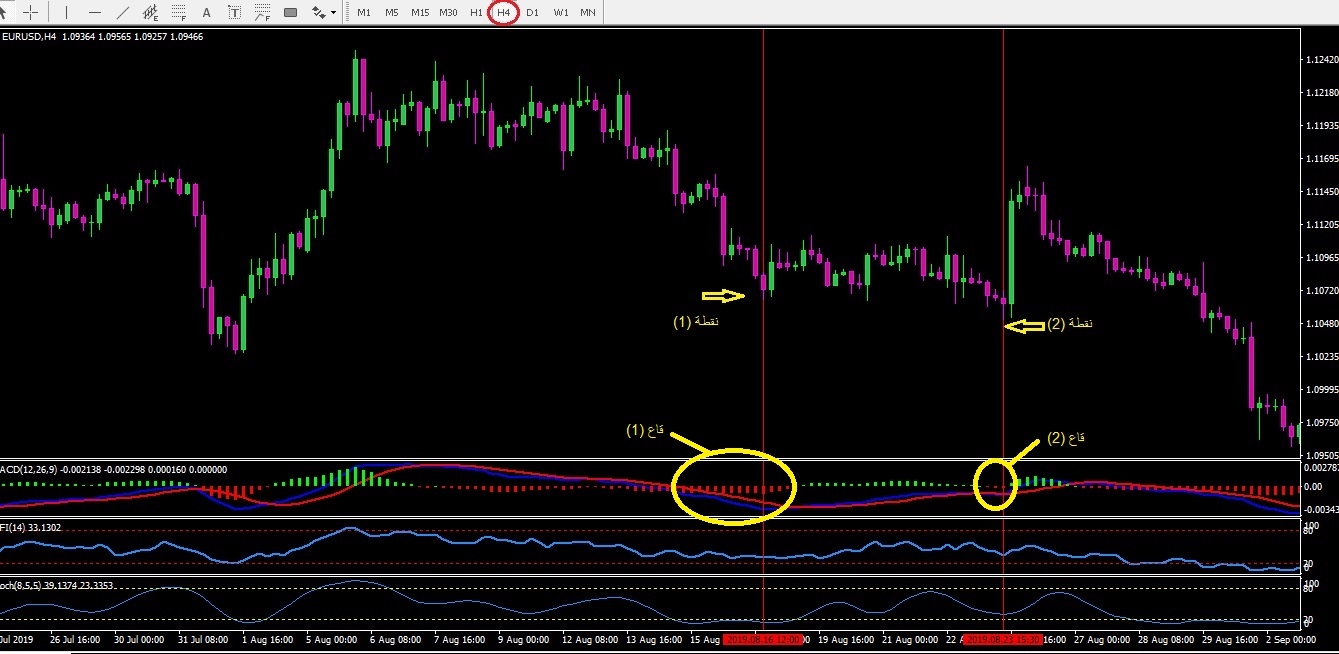Select the horizontal line drawing tool
The image size is (1339, 654).
pos(95,13)
